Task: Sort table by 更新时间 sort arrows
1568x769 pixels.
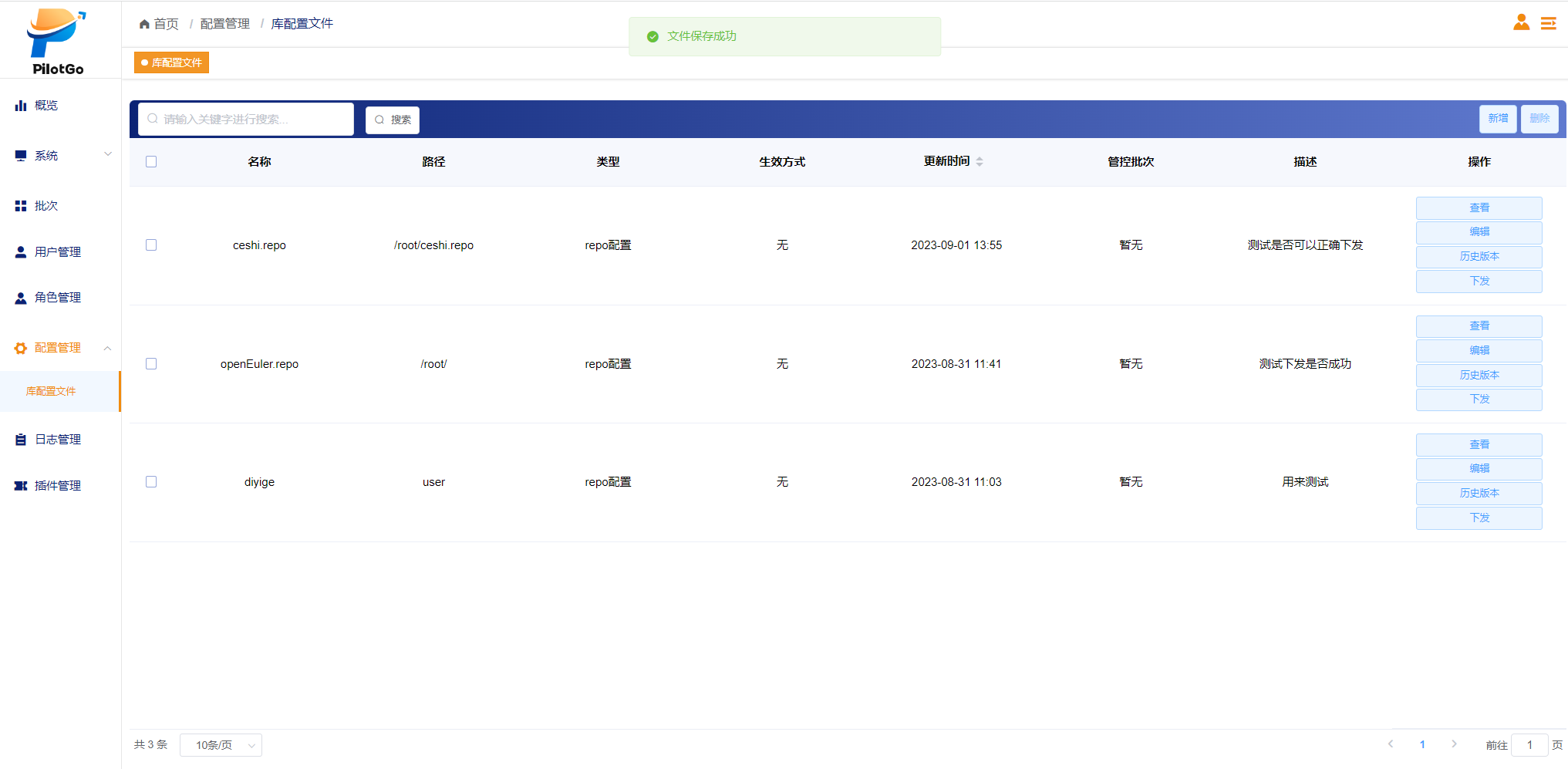Action: [980, 161]
